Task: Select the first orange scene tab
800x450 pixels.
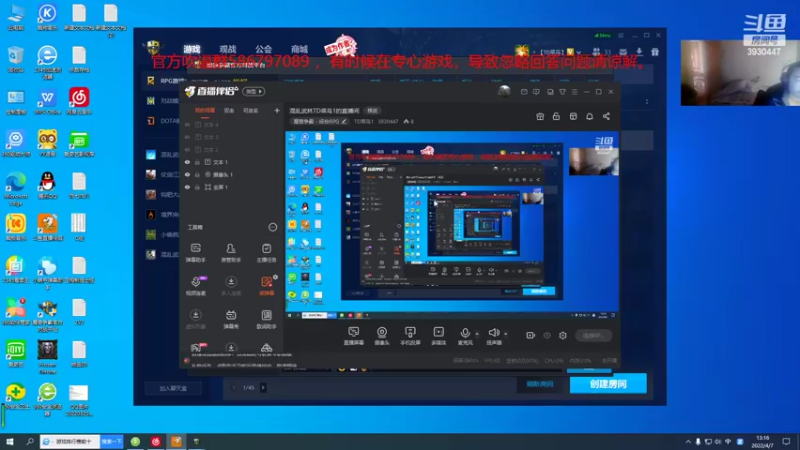Action: click(205, 110)
